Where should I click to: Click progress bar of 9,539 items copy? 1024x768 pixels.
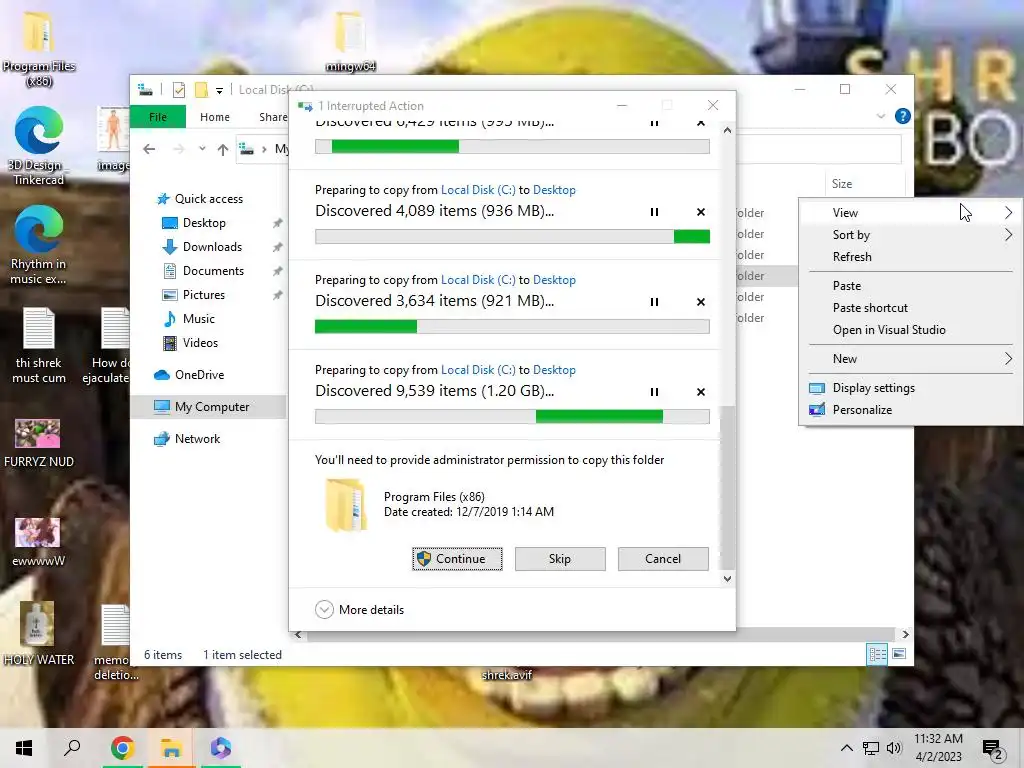click(512, 417)
